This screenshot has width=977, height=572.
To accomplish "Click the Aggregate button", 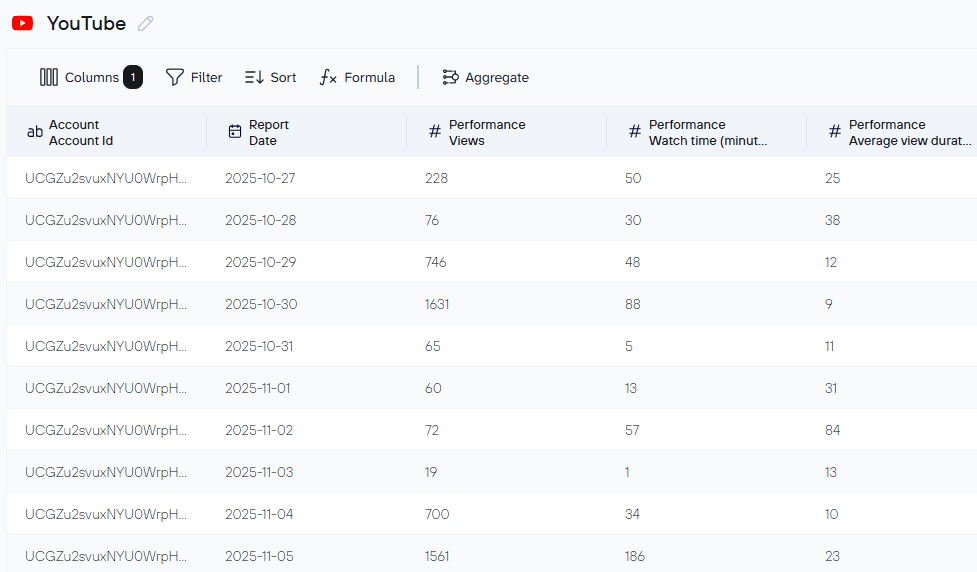I will 486,77.
